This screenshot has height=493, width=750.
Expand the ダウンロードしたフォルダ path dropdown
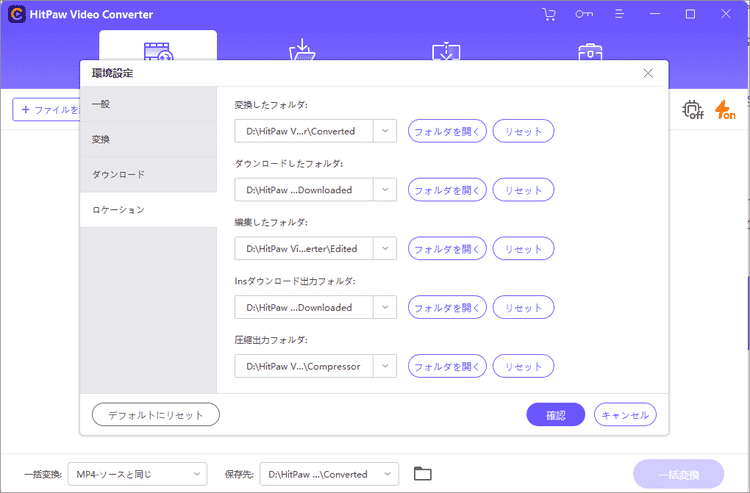click(385, 190)
